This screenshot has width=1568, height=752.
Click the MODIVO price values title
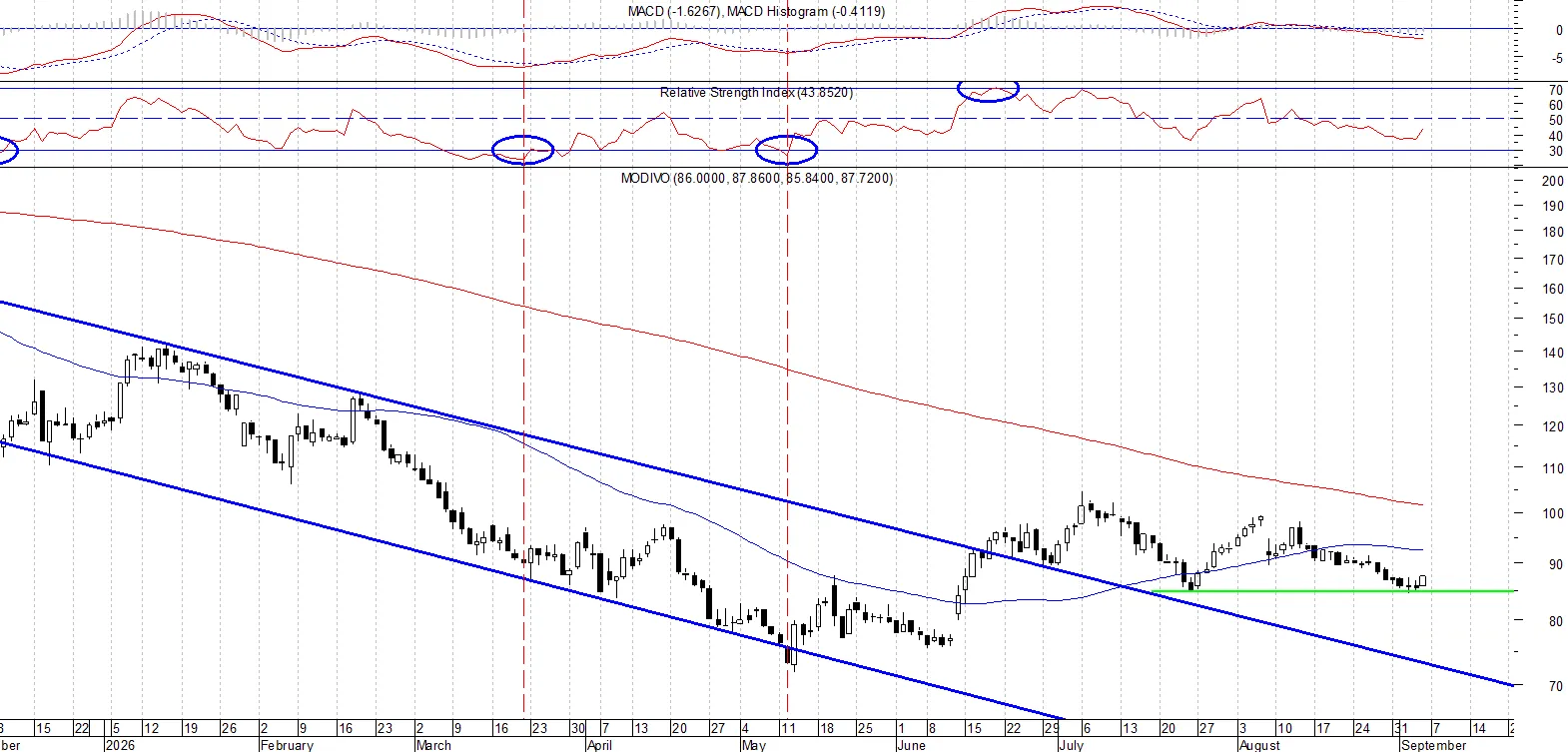pyautogui.click(x=757, y=179)
